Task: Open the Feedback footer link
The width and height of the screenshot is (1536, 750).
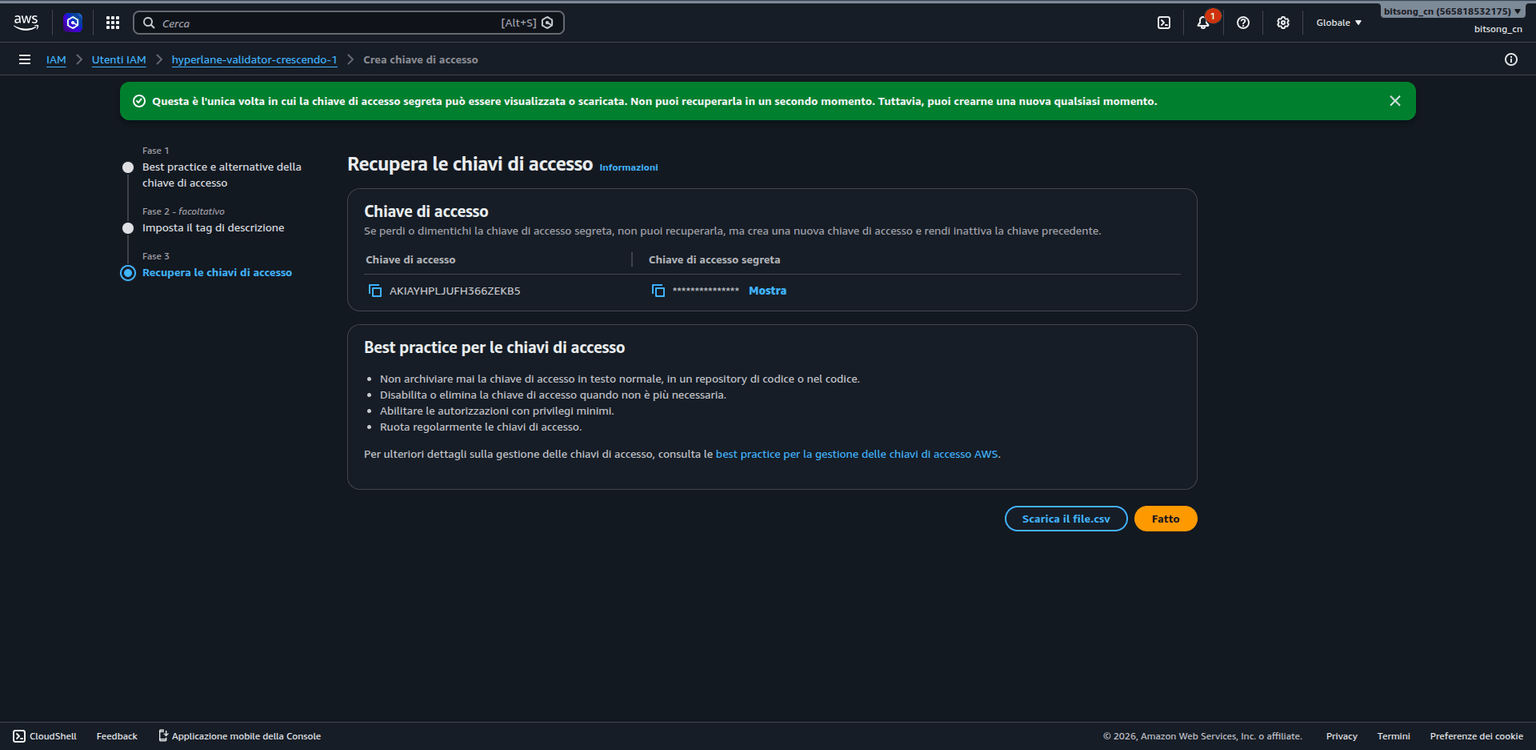Action: click(x=117, y=736)
